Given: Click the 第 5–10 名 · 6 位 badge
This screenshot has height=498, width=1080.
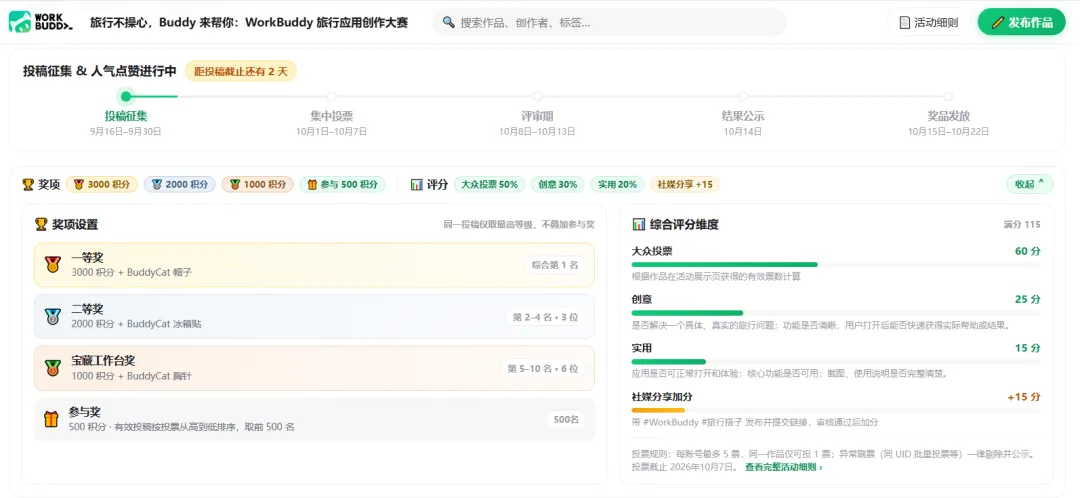Looking at the screenshot, I should 543,369.
